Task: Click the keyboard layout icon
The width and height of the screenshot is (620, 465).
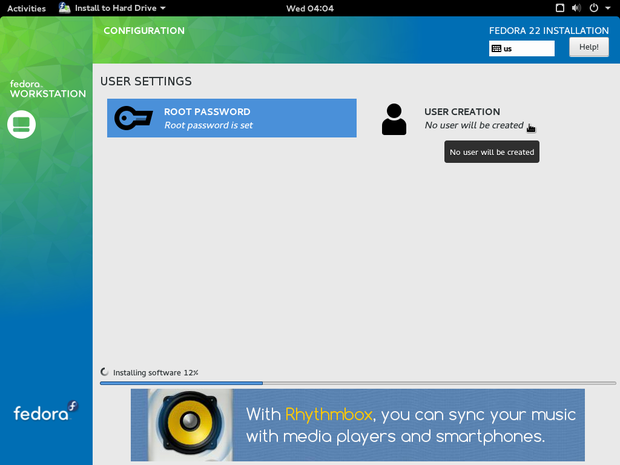Action: click(x=496, y=49)
